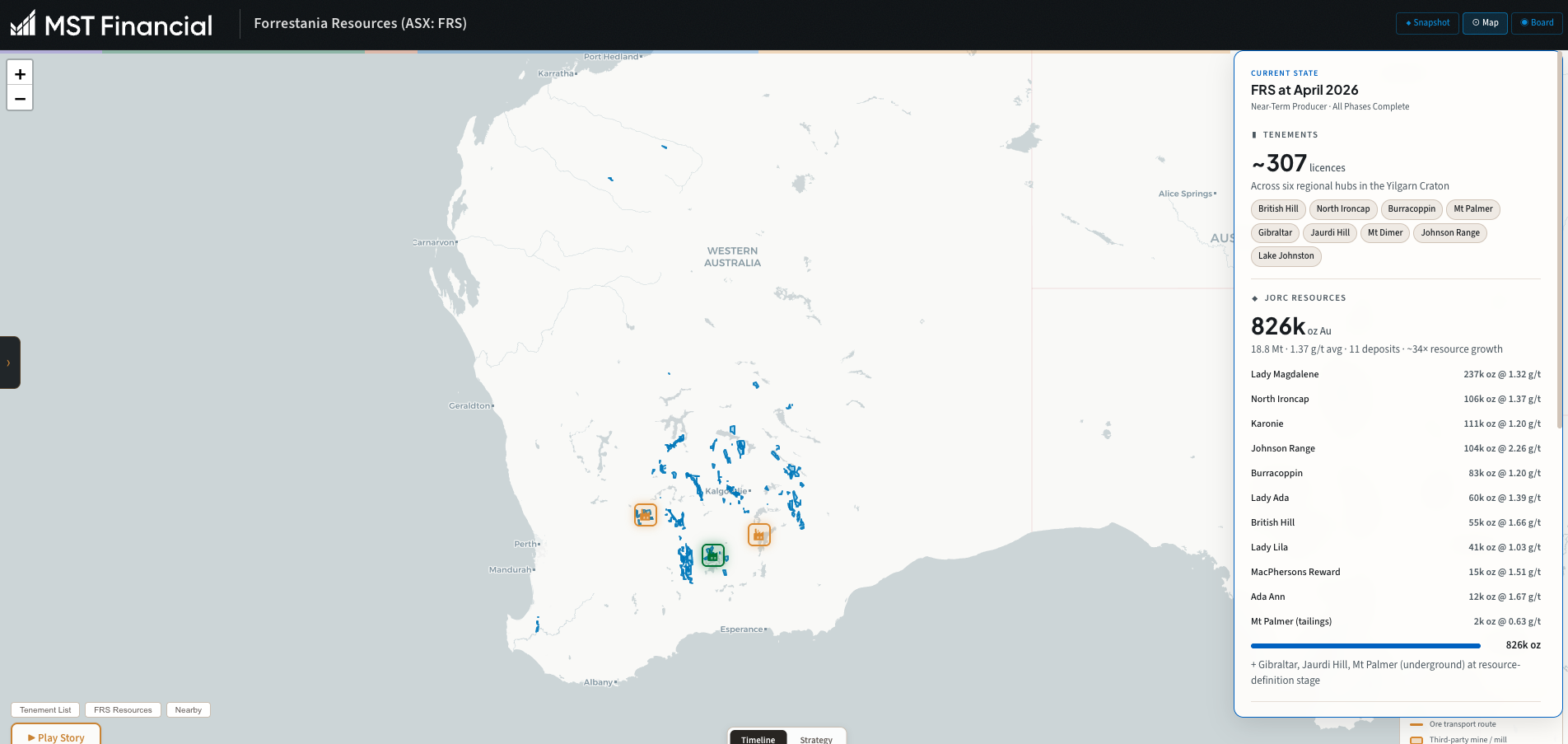Image resolution: width=1568 pixels, height=744 pixels.
Task: Click the 826k oz Au headline figure
Action: [x=1290, y=326]
